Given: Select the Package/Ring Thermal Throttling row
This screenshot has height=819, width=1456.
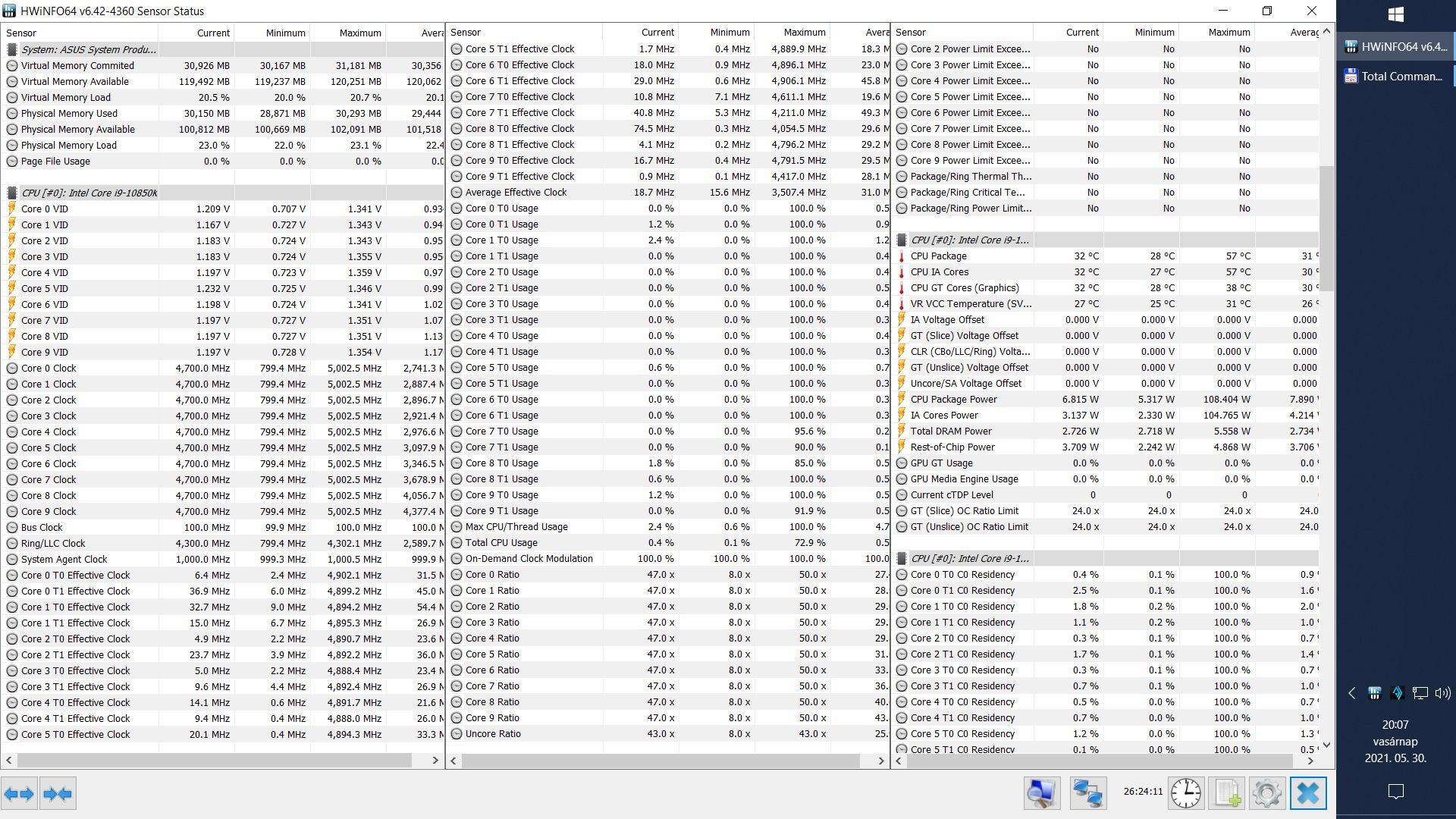Looking at the screenshot, I should coord(1106,177).
